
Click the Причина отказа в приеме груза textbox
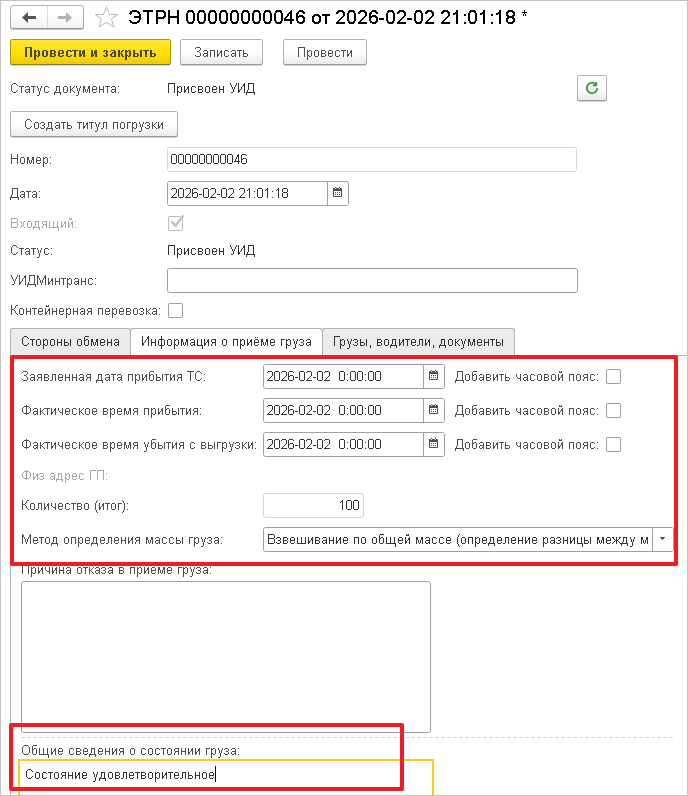click(x=226, y=656)
